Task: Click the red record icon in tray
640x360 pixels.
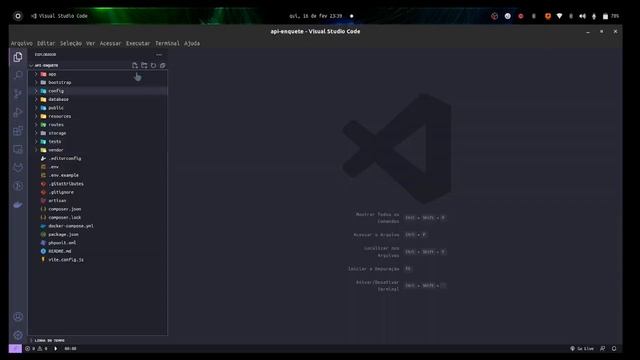Action: click(520, 16)
